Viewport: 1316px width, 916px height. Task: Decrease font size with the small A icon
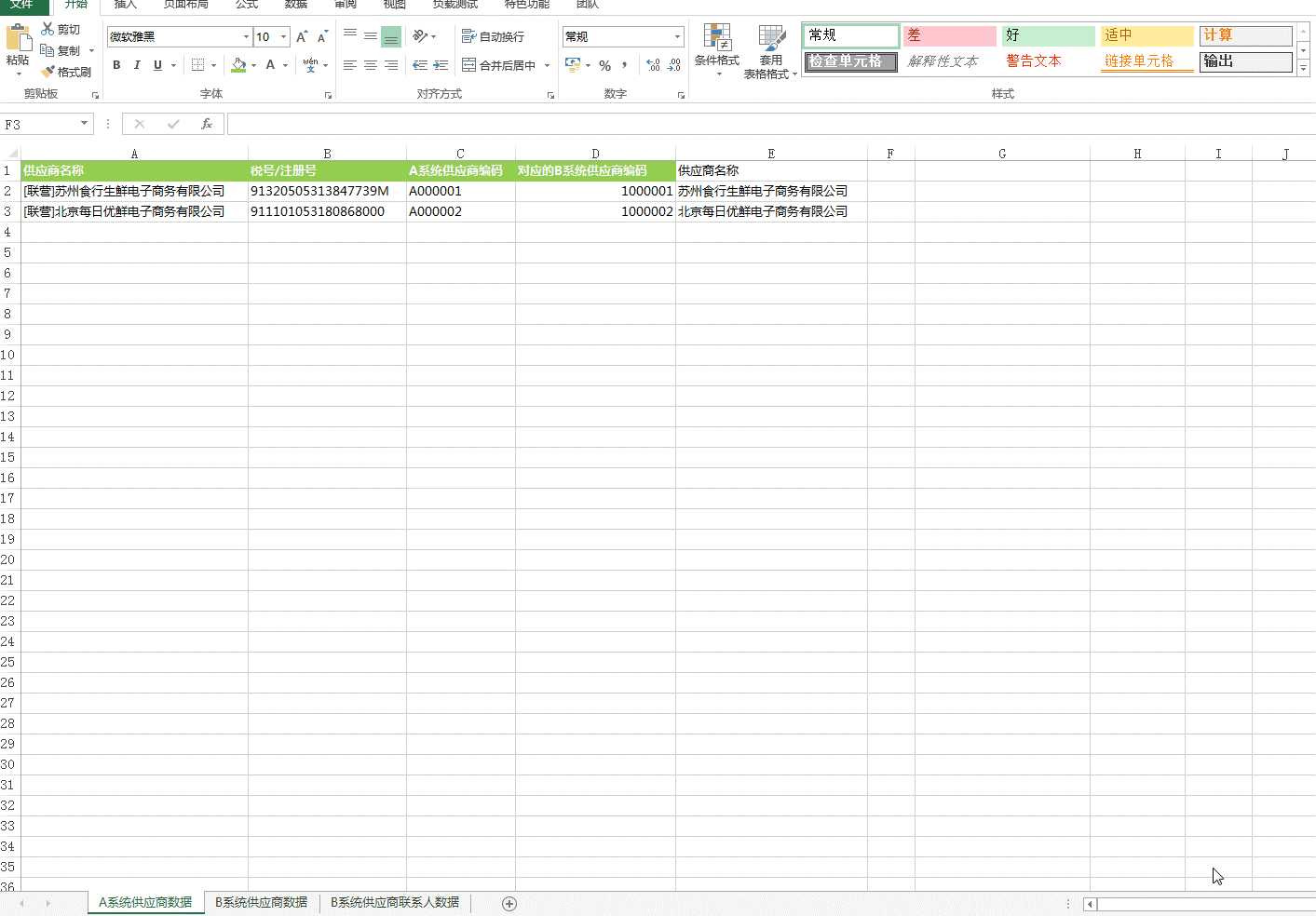pos(322,36)
